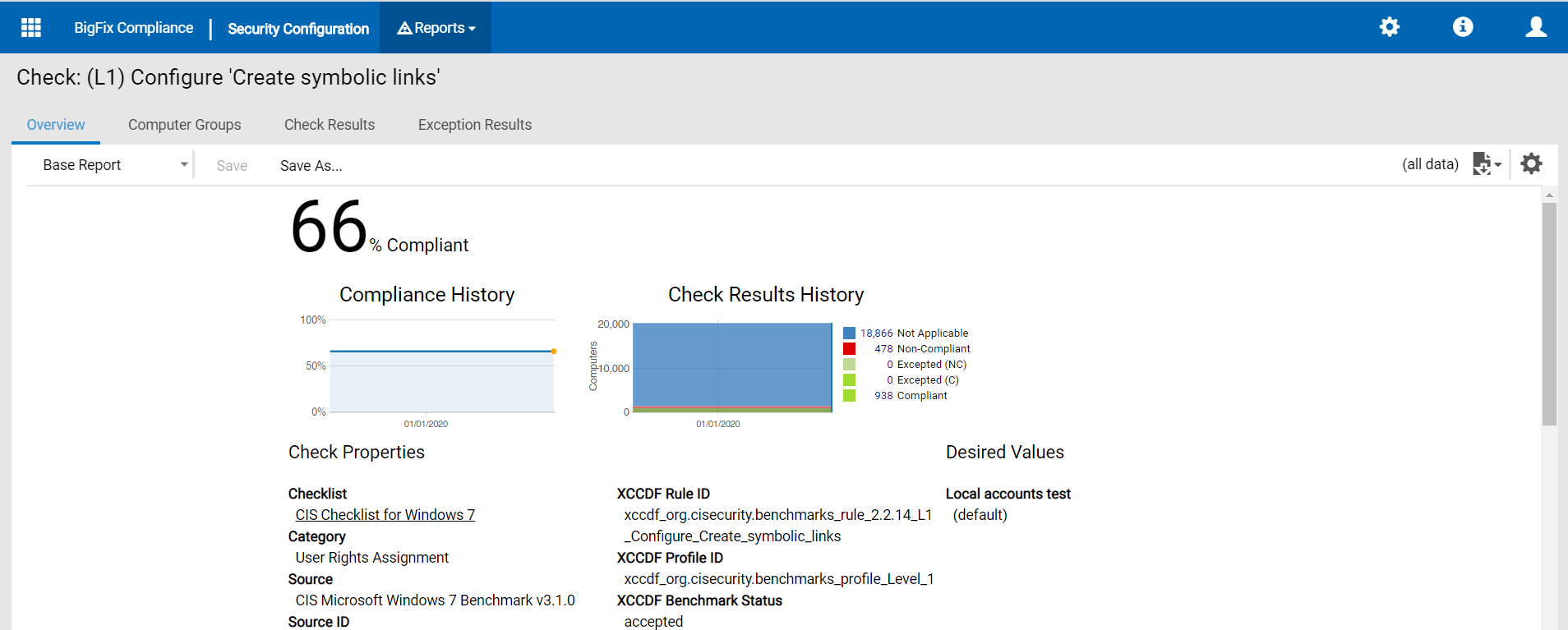Click the green Compliant legend swatch

[849, 396]
